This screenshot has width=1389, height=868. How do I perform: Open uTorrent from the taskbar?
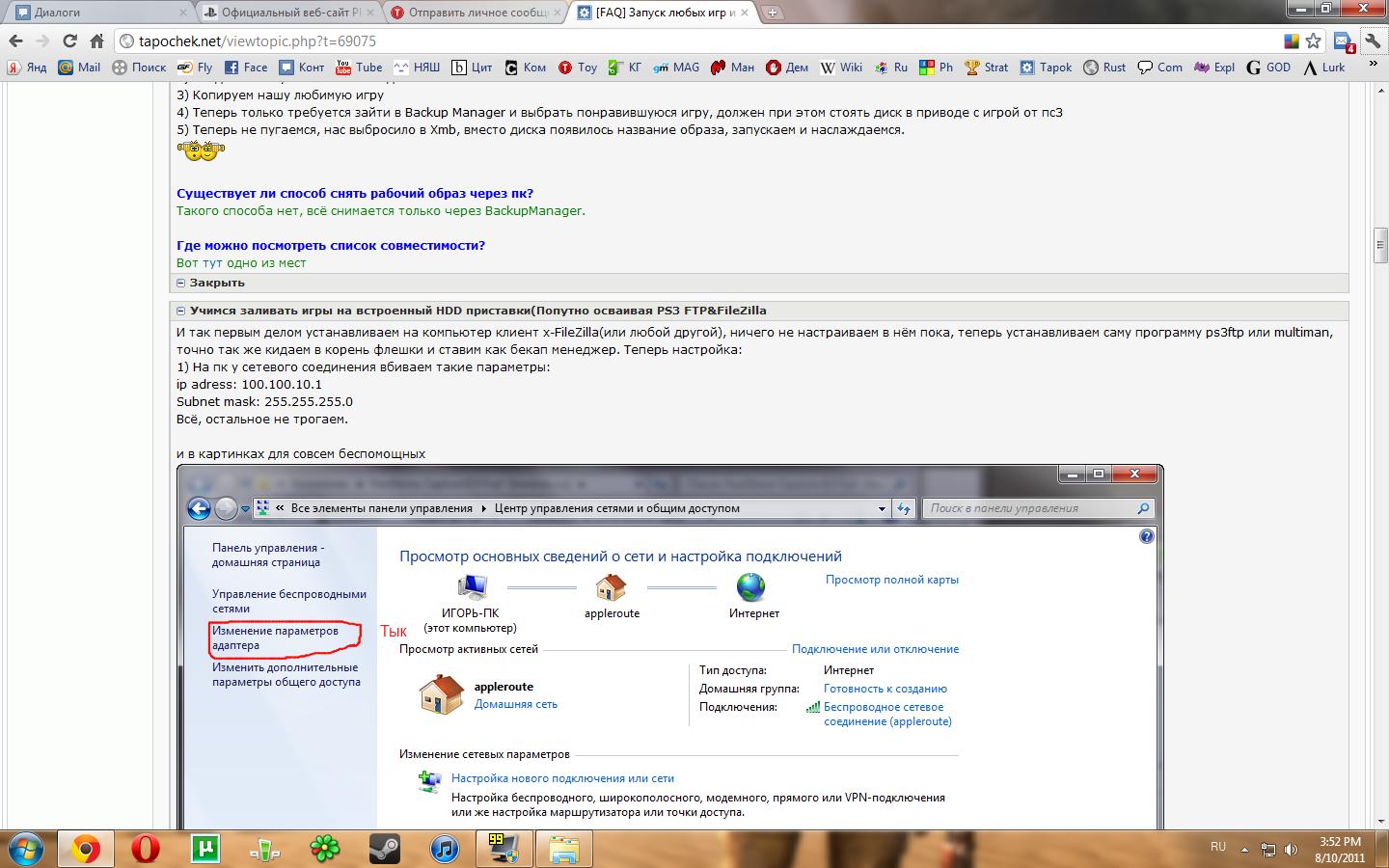click(x=205, y=849)
